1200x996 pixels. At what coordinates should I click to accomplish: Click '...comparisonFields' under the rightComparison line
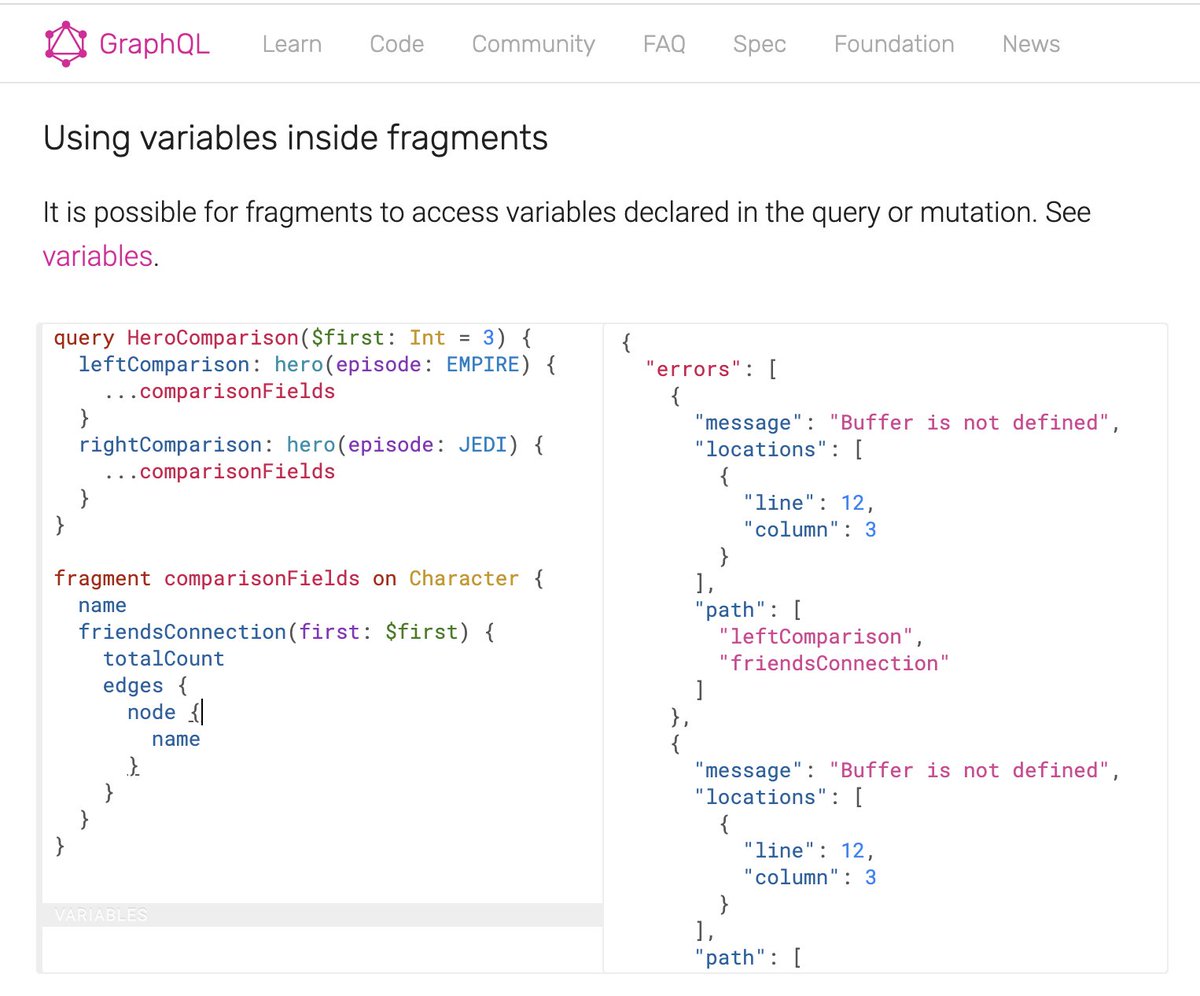point(219,470)
